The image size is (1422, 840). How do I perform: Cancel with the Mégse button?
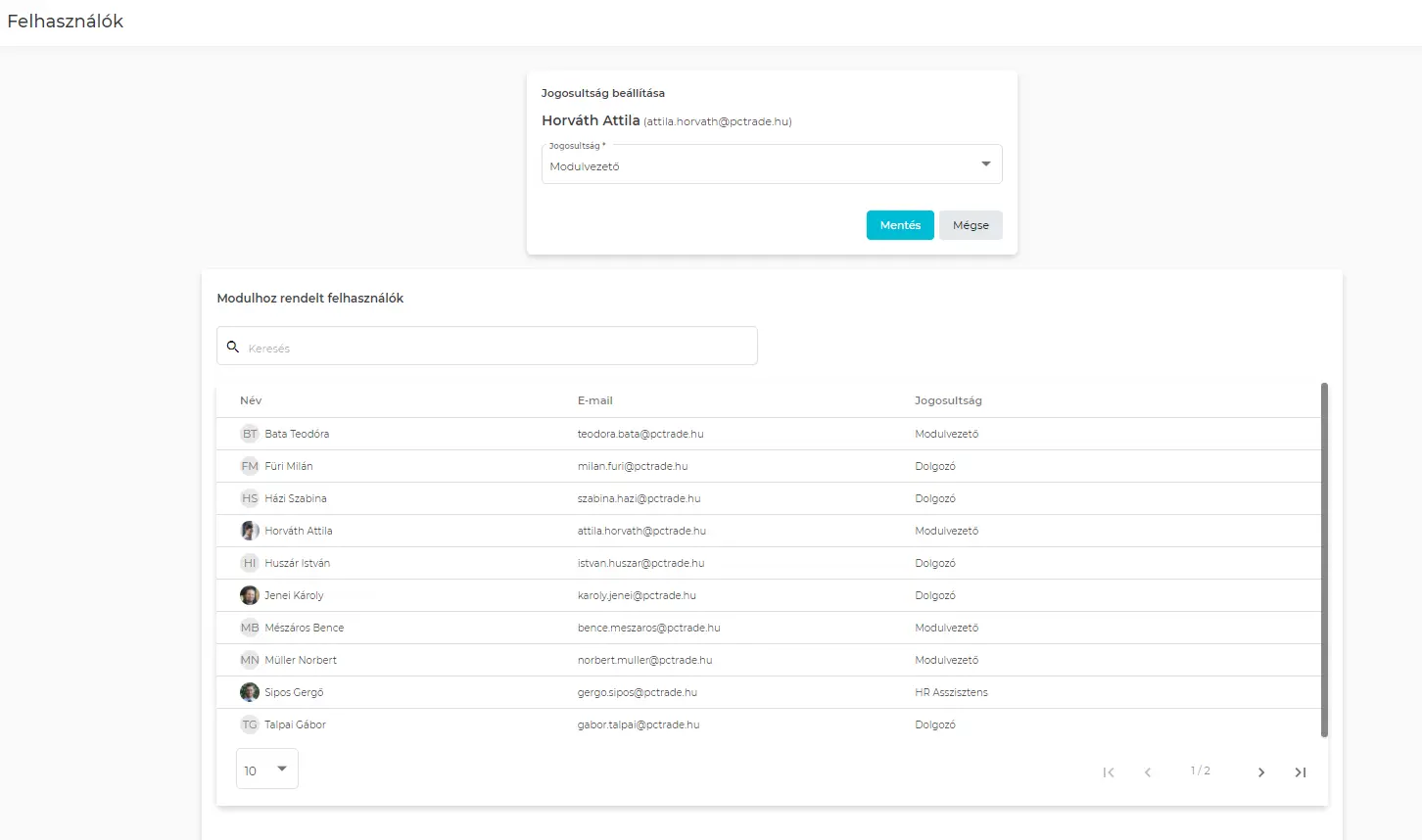click(970, 225)
